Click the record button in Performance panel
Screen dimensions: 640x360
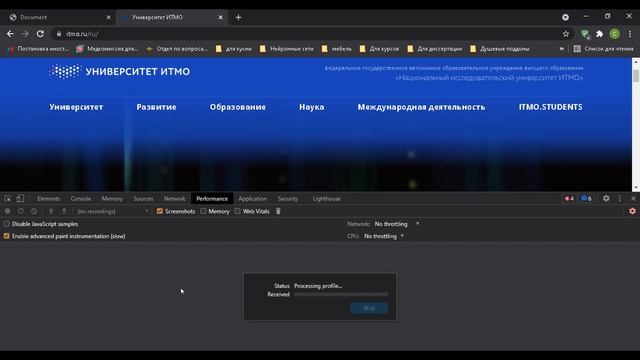point(7,211)
